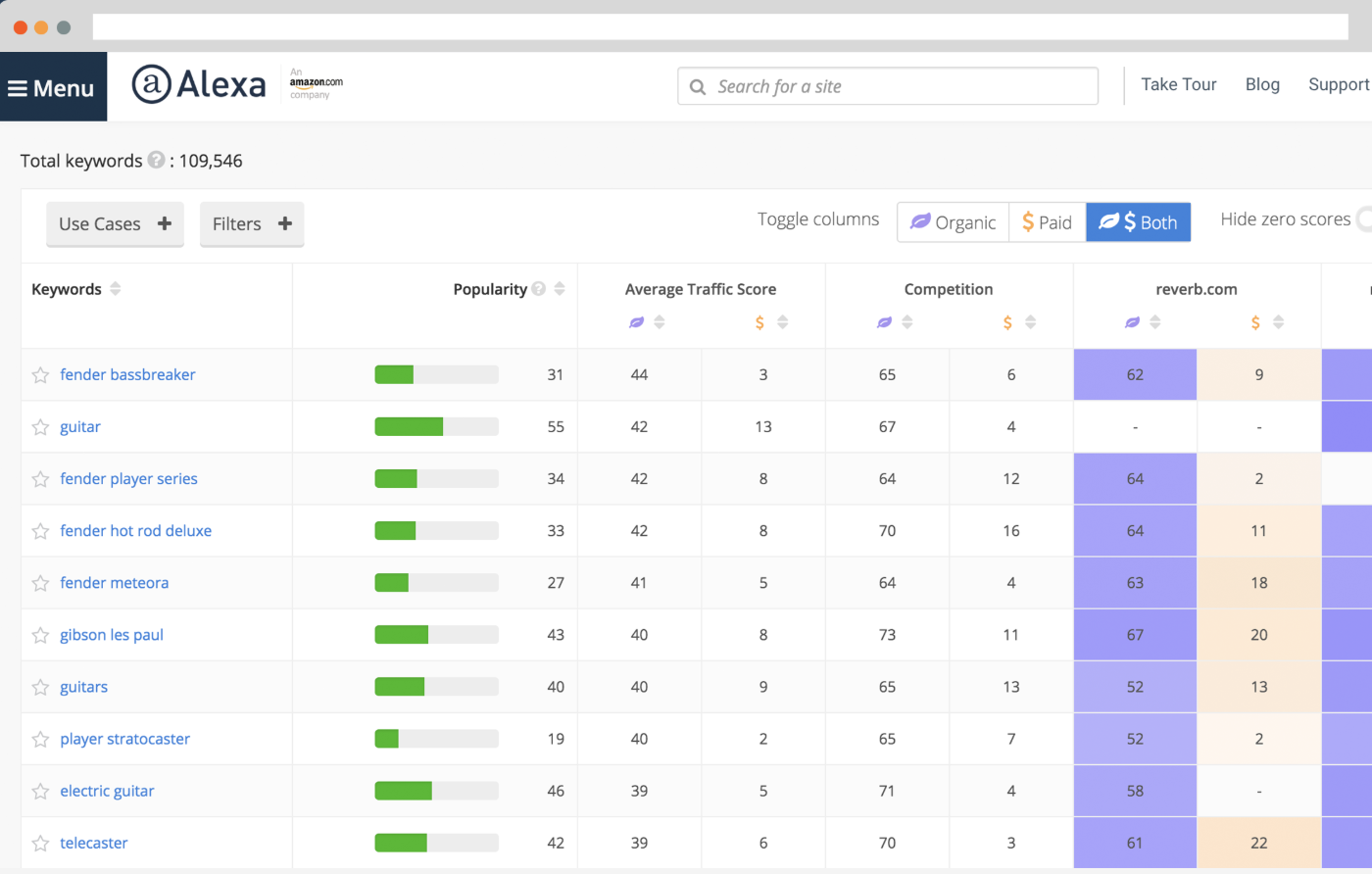Click the Popularity help question icon

tap(538, 289)
